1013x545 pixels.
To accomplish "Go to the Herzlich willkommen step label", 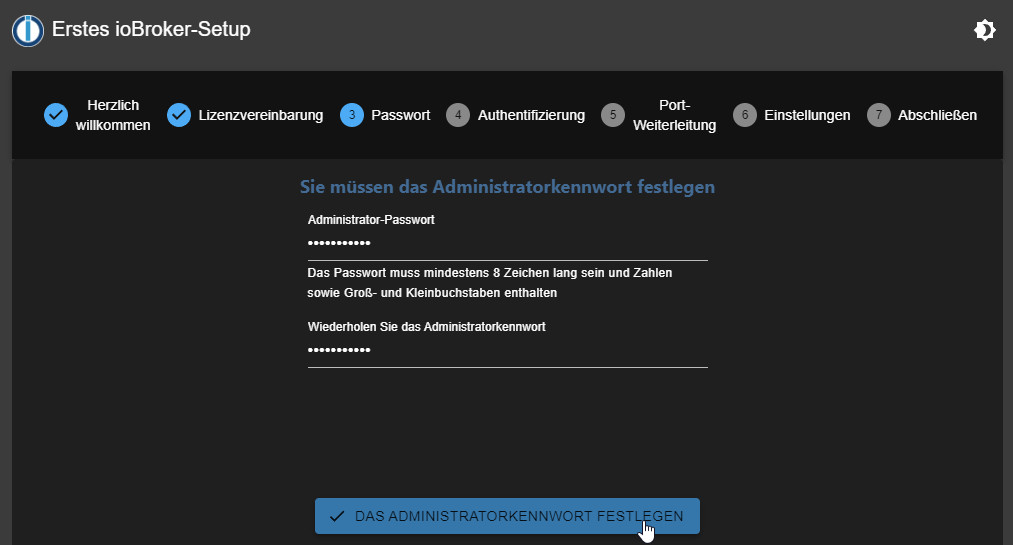I will (x=113, y=115).
